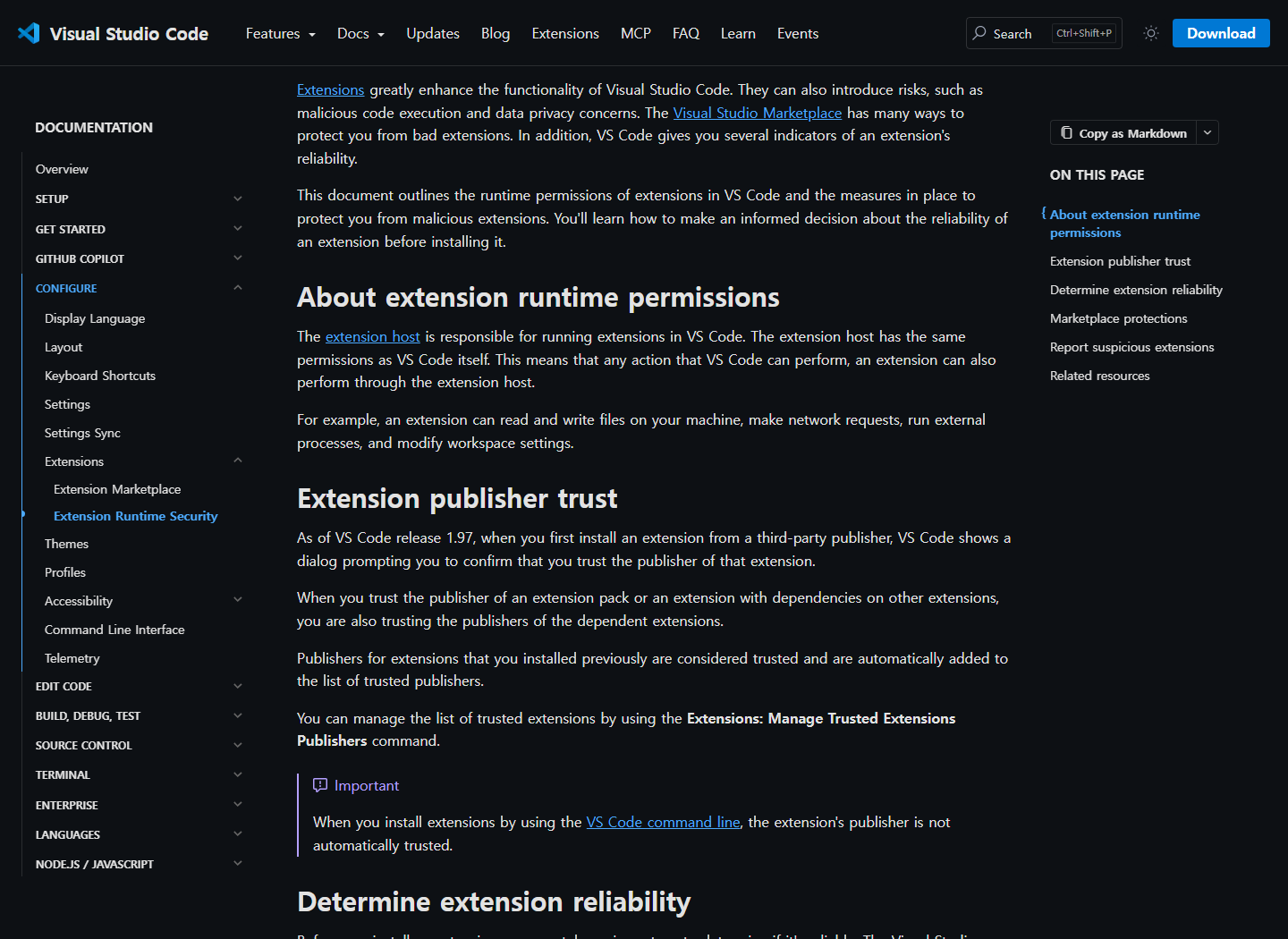Open Command Line Interface in sidebar

[114, 630]
